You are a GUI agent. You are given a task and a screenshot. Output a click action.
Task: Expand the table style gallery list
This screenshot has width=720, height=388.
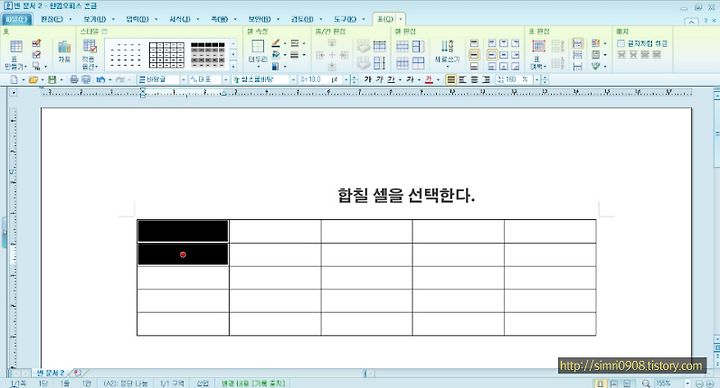pos(233,66)
